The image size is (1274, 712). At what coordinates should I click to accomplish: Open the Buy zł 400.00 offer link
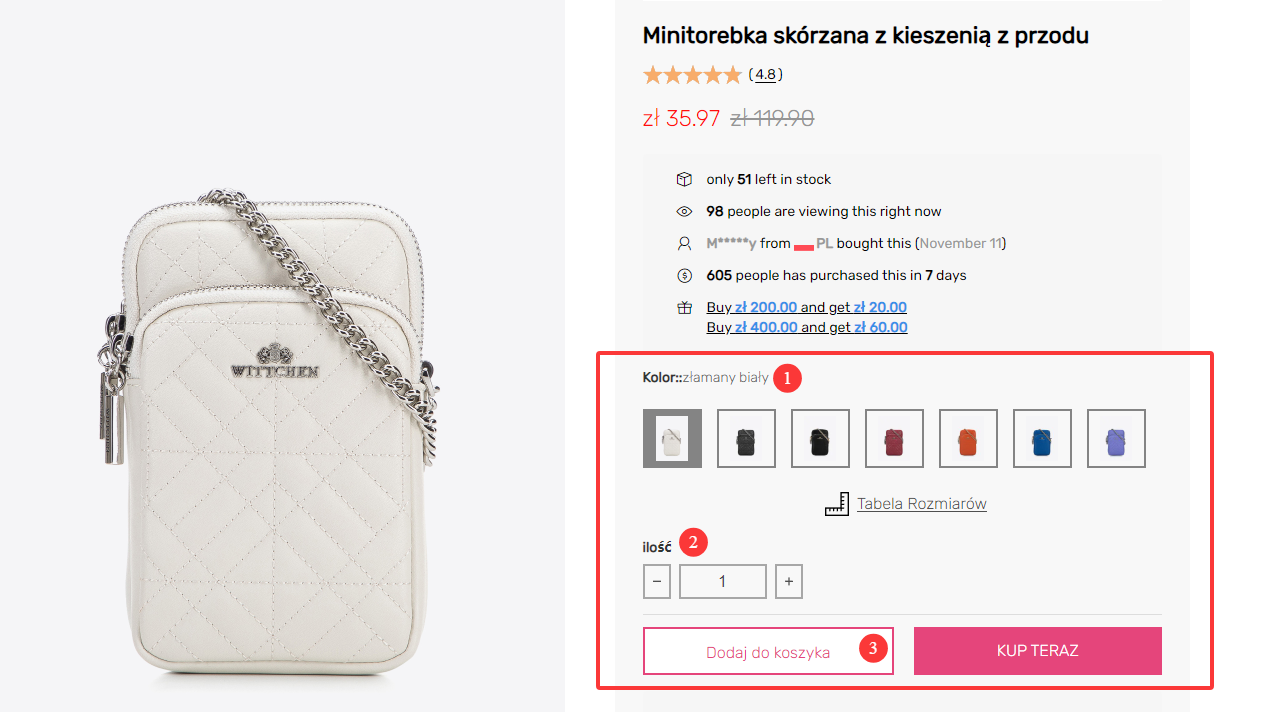[x=806, y=327]
